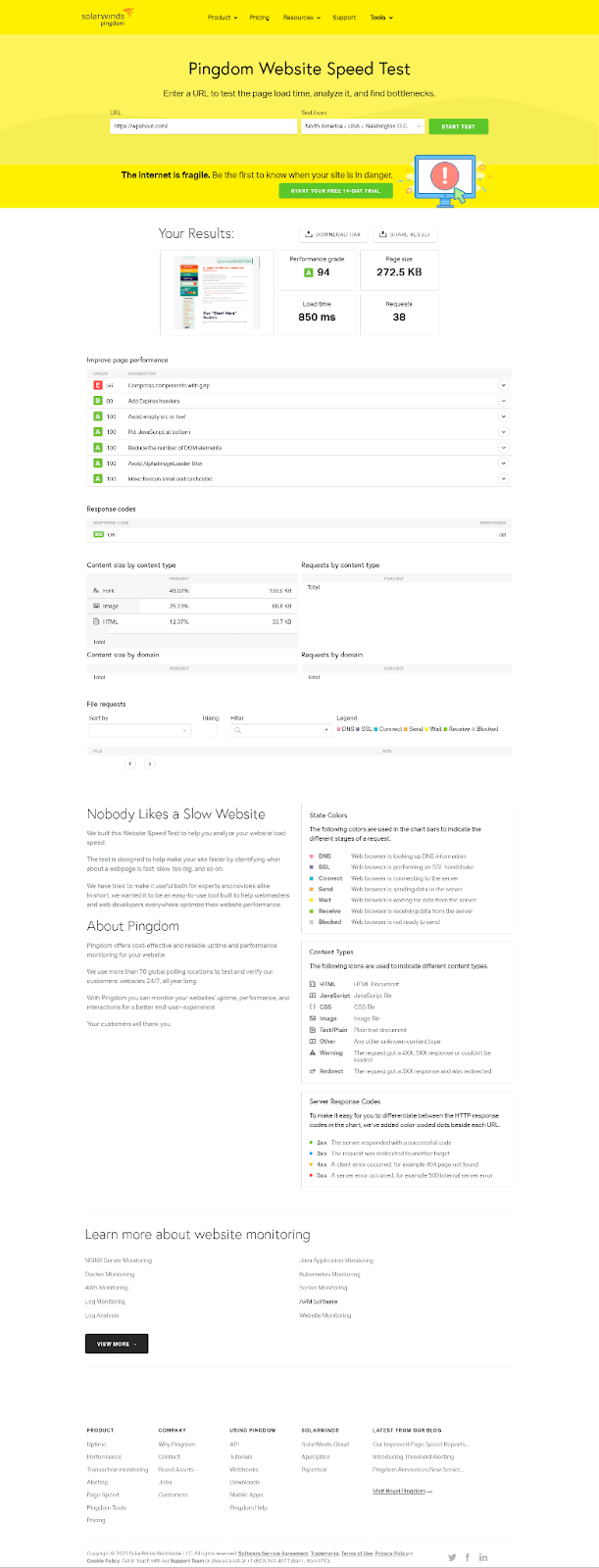Click the JavaScript icon in Content Types
599x1568 pixels.
click(x=313, y=996)
